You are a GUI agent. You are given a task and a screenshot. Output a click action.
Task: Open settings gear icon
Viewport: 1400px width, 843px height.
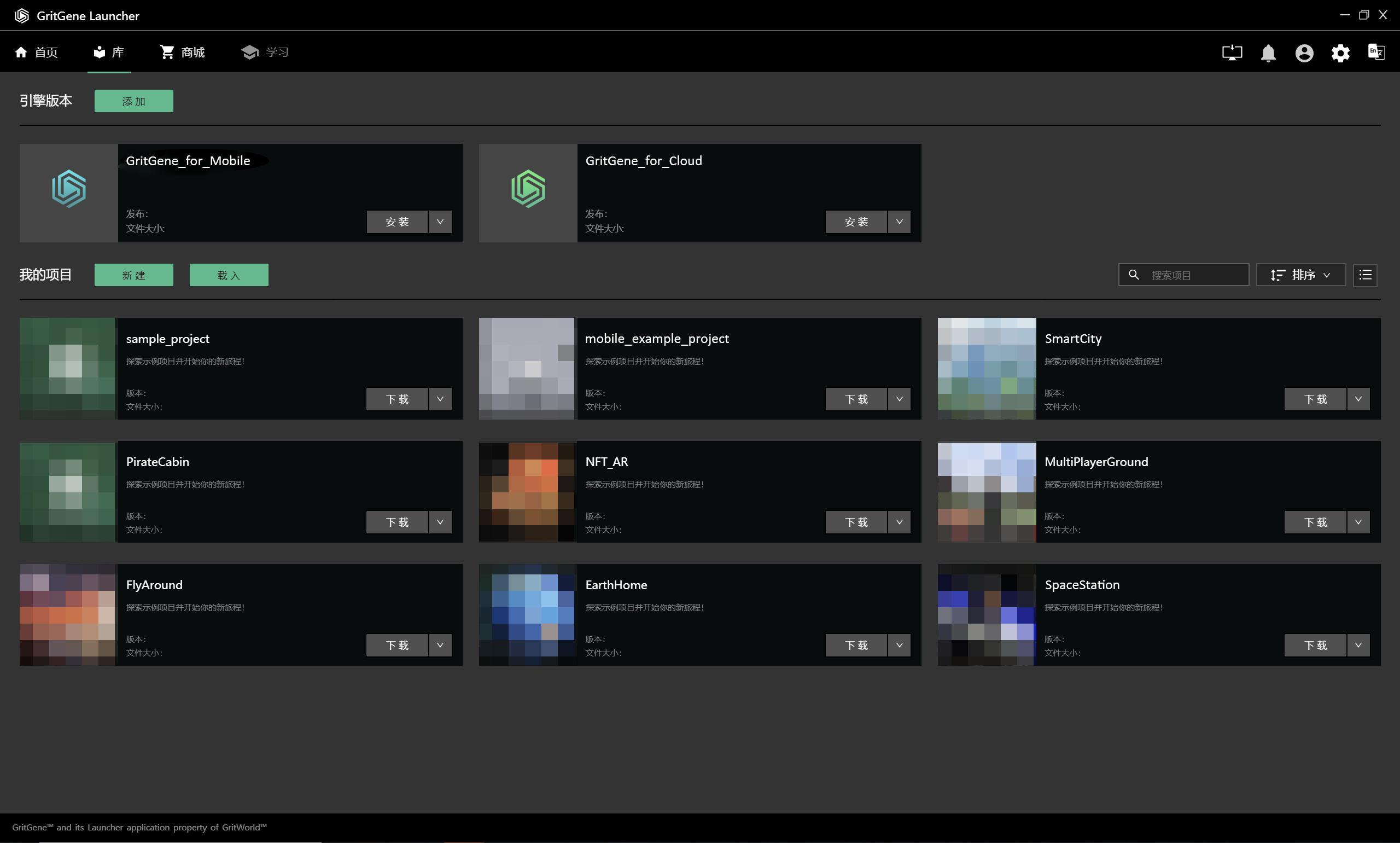[x=1340, y=53]
